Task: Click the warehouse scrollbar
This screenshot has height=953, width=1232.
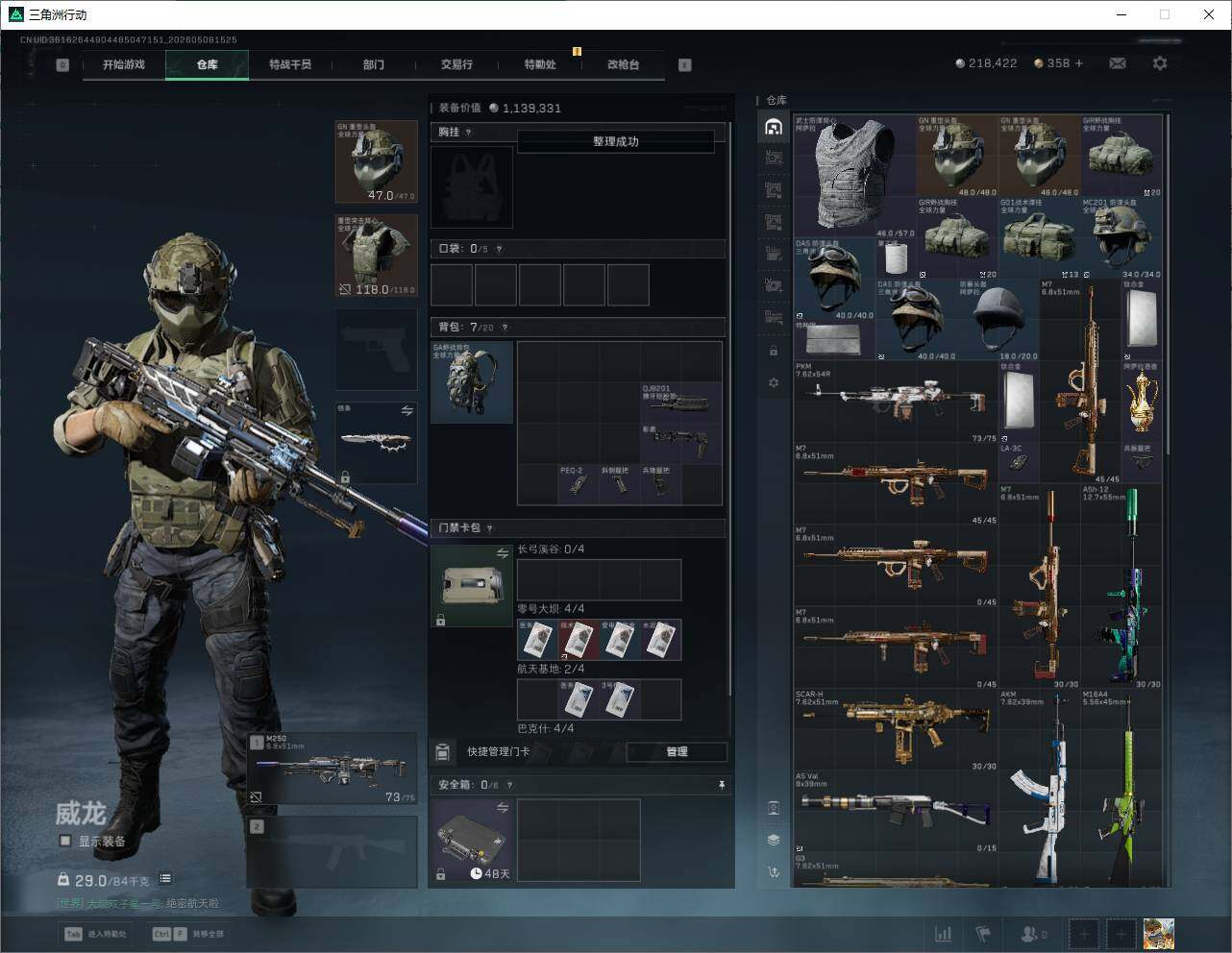Action: coord(1168,283)
